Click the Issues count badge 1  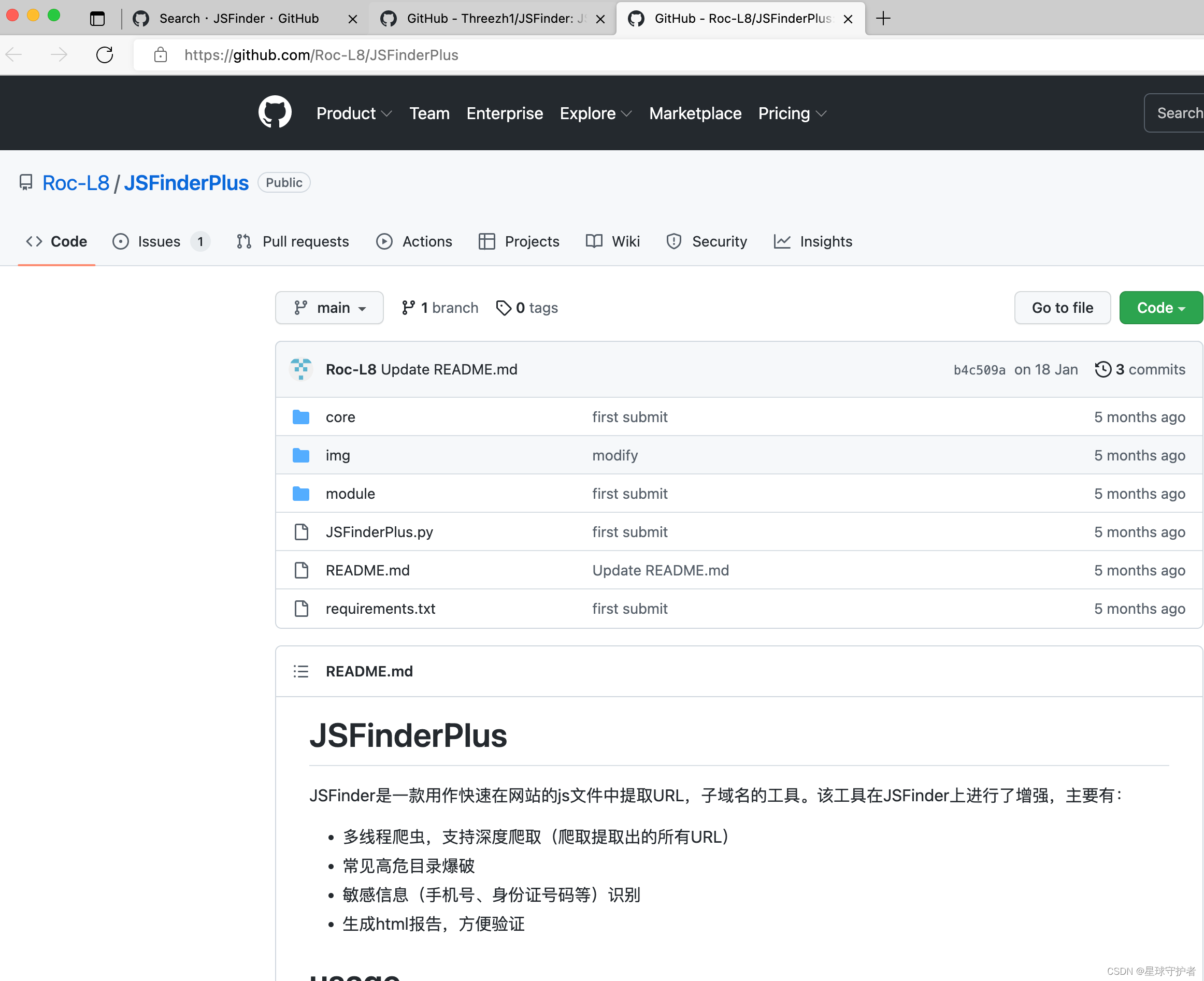200,242
